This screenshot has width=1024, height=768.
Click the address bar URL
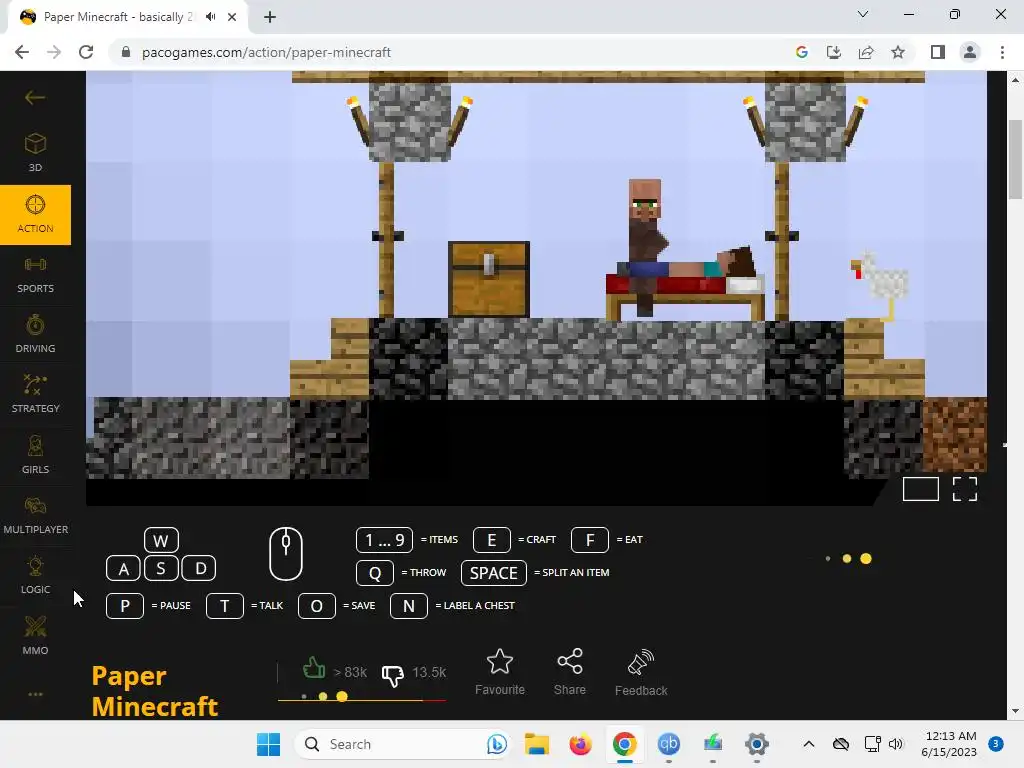point(266,52)
